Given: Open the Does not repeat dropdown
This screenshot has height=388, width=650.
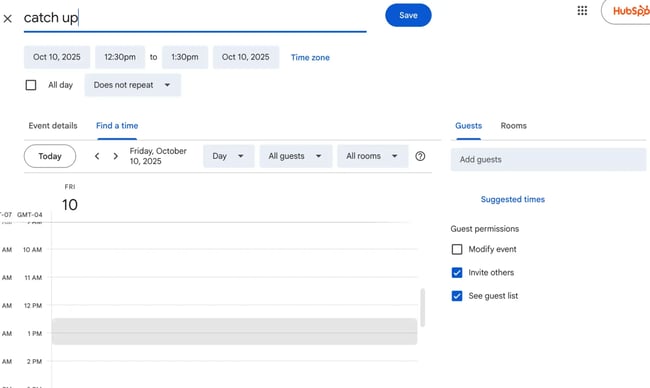Looking at the screenshot, I should pos(133,85).
